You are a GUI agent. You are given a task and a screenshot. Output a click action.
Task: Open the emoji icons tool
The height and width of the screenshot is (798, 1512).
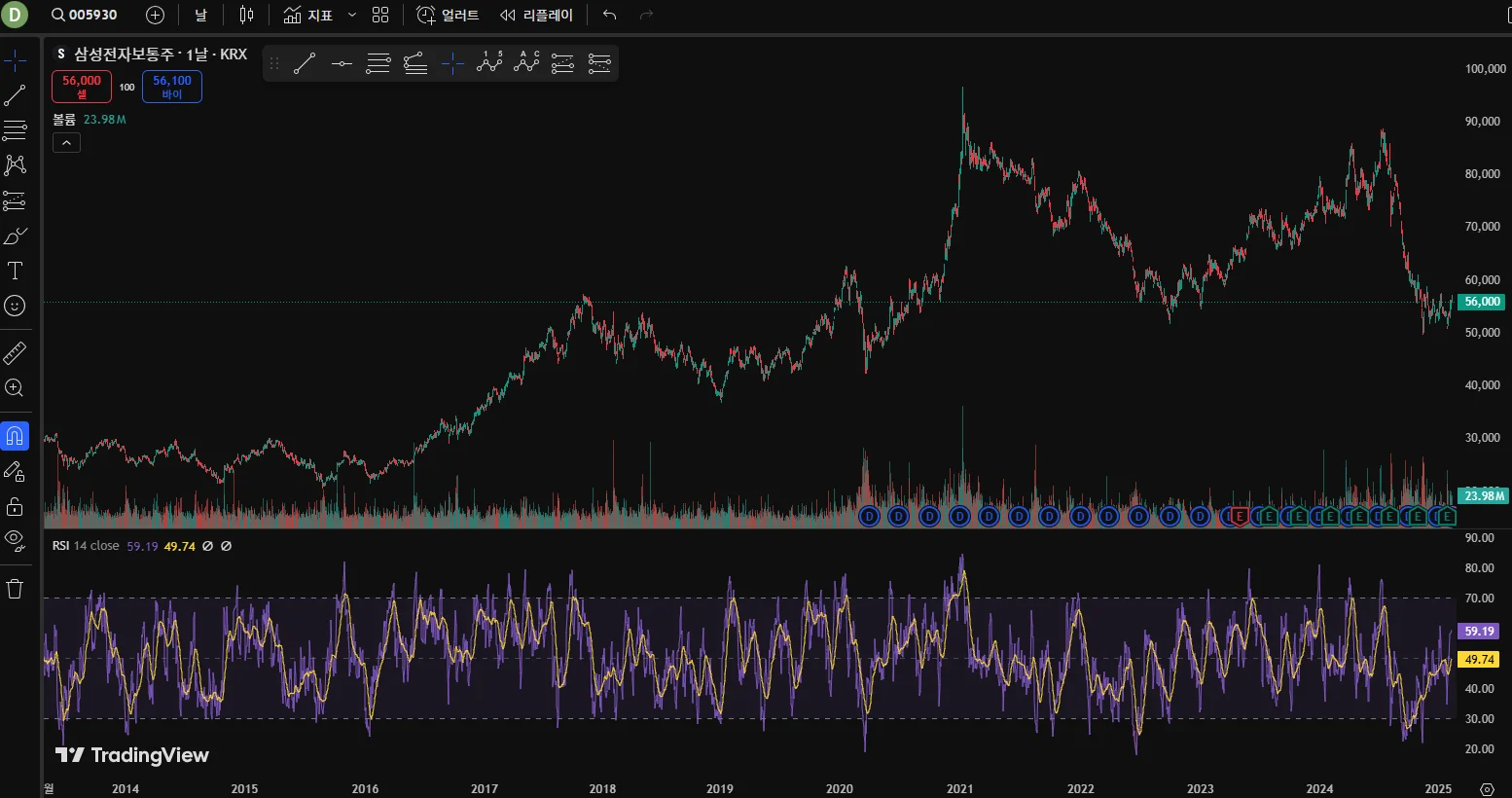15,306
